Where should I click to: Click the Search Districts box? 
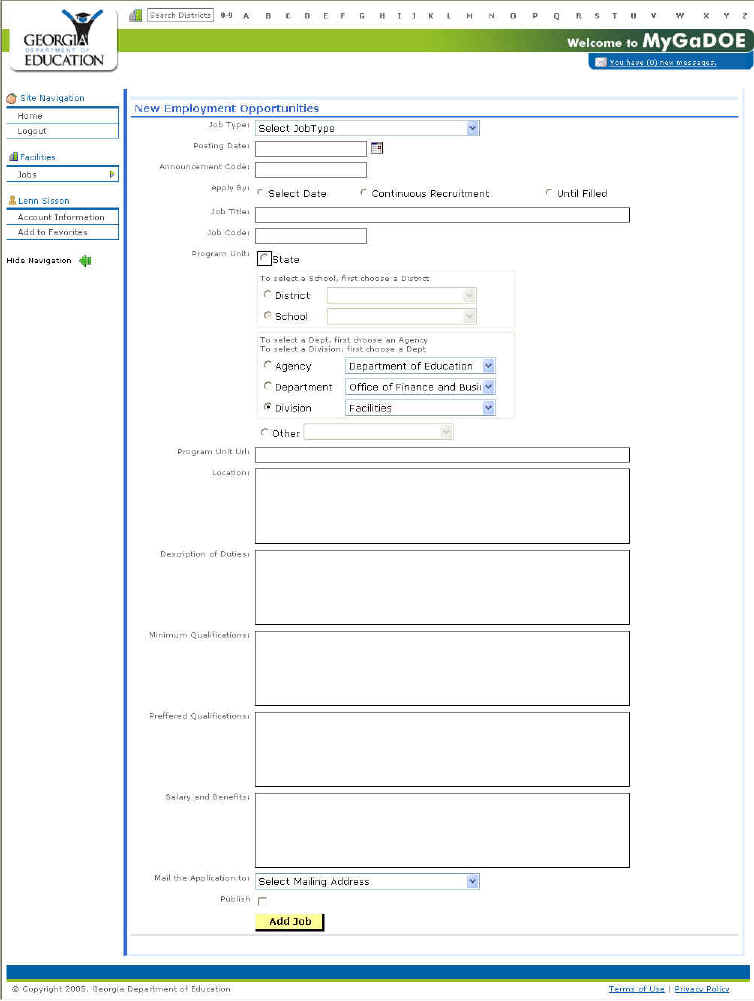click(180, 15)
